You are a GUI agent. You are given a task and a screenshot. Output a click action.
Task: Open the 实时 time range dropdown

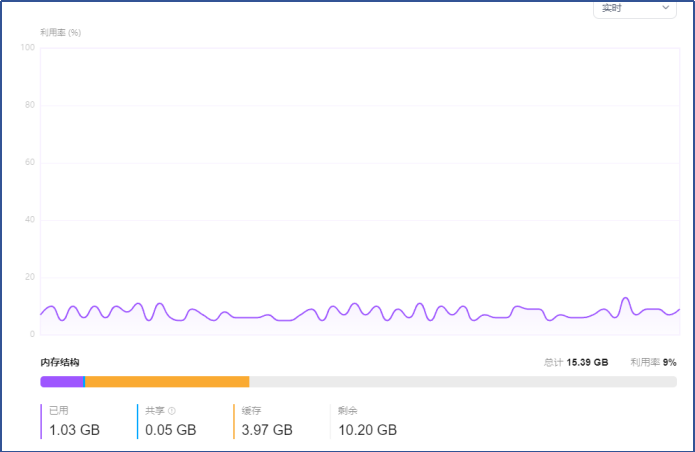pyautogui.click(x=635, y=9)
